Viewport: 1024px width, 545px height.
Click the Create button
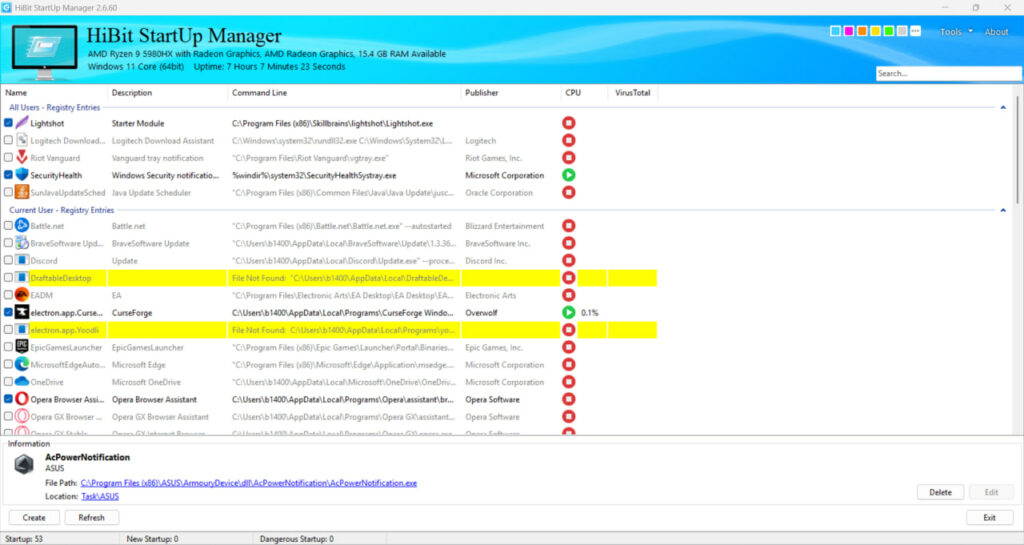[x=34, y=518]
